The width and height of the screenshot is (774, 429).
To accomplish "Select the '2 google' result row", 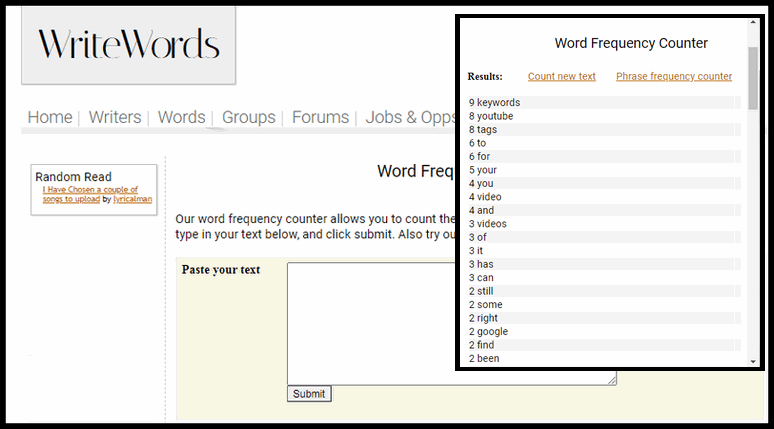I will (604, 332).
